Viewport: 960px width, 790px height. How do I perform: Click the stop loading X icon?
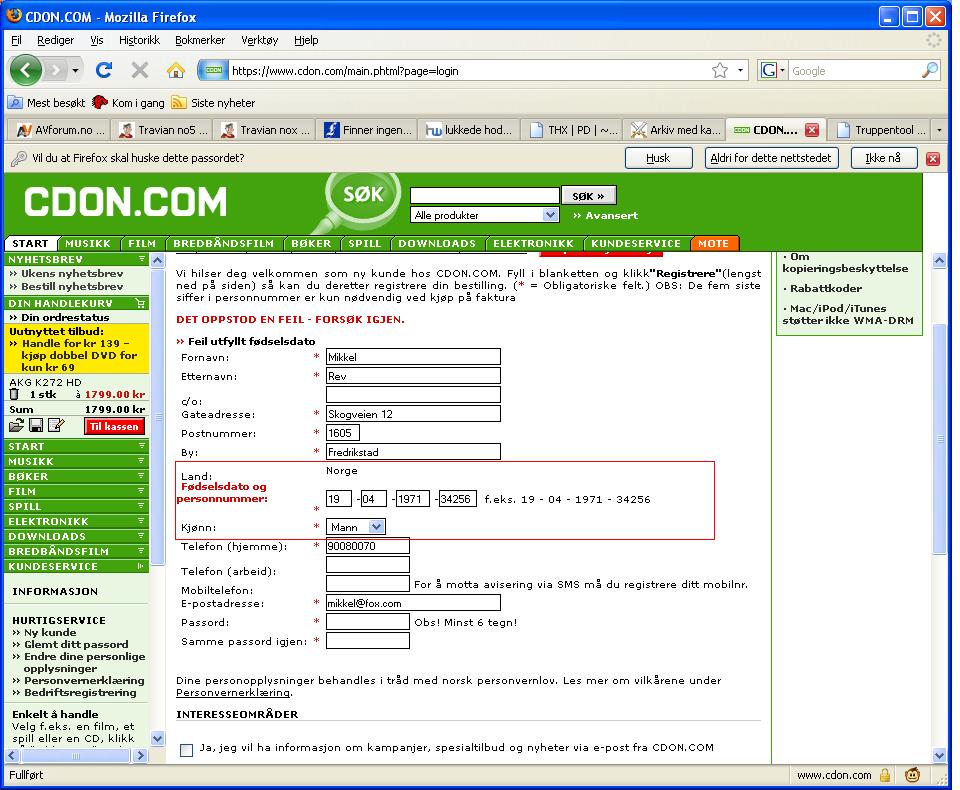(140, 70)
